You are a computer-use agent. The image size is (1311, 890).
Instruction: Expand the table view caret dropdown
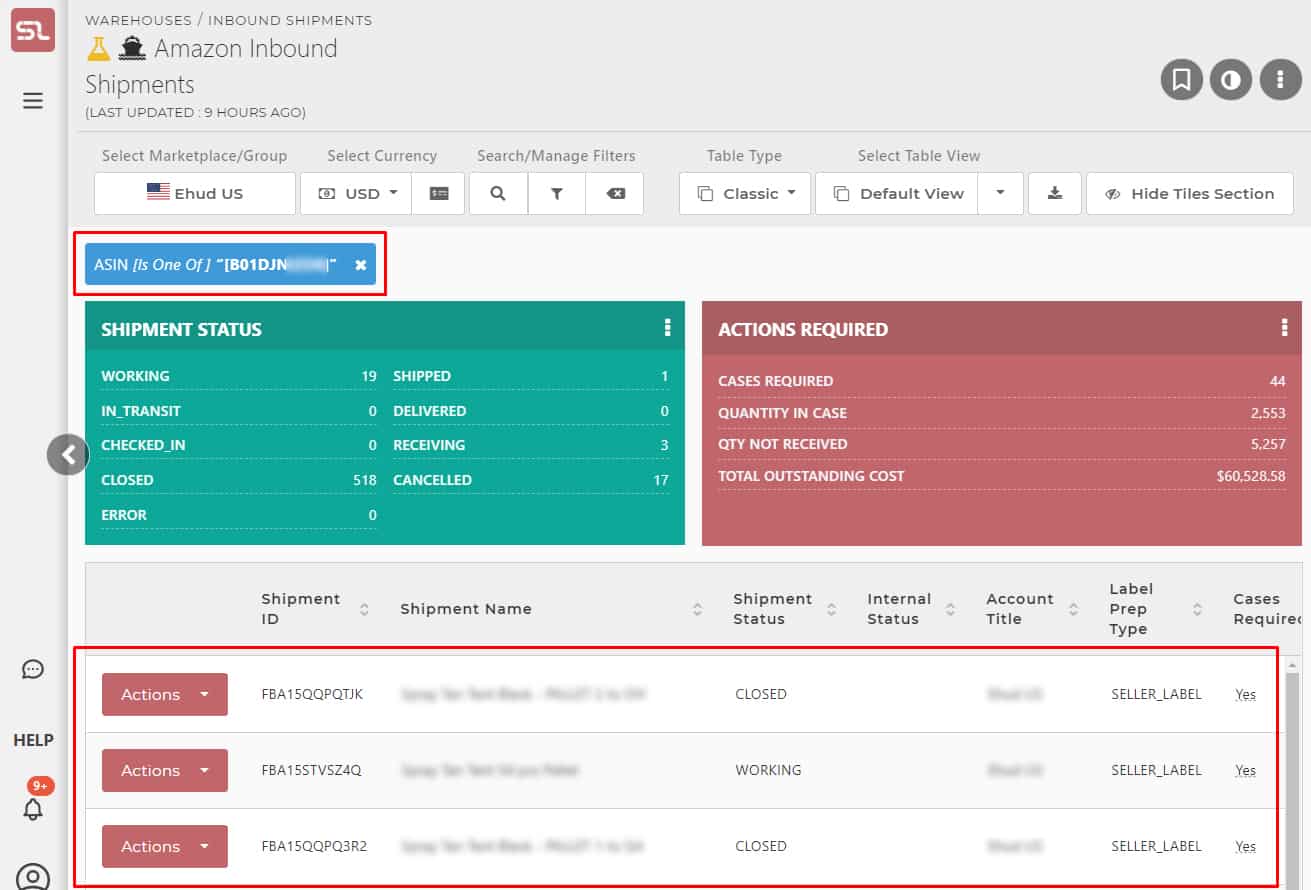coord(1000,194)
